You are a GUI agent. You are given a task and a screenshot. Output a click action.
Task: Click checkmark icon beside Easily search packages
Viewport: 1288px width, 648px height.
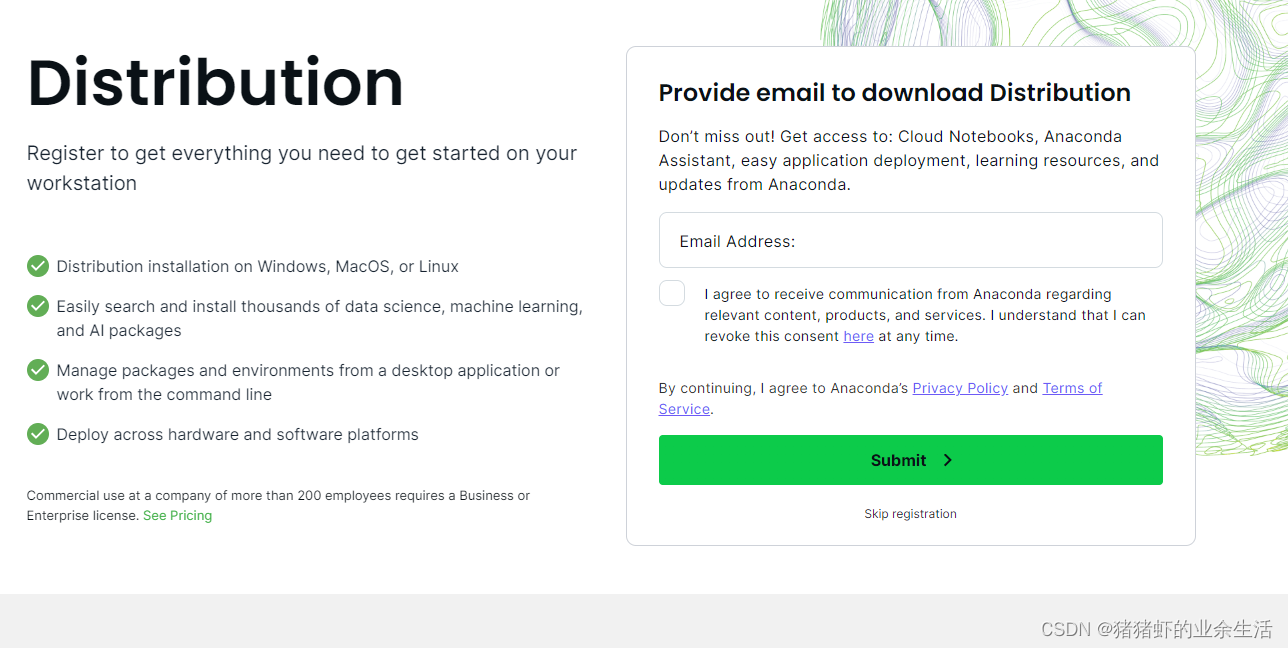(x=38, y=306)
